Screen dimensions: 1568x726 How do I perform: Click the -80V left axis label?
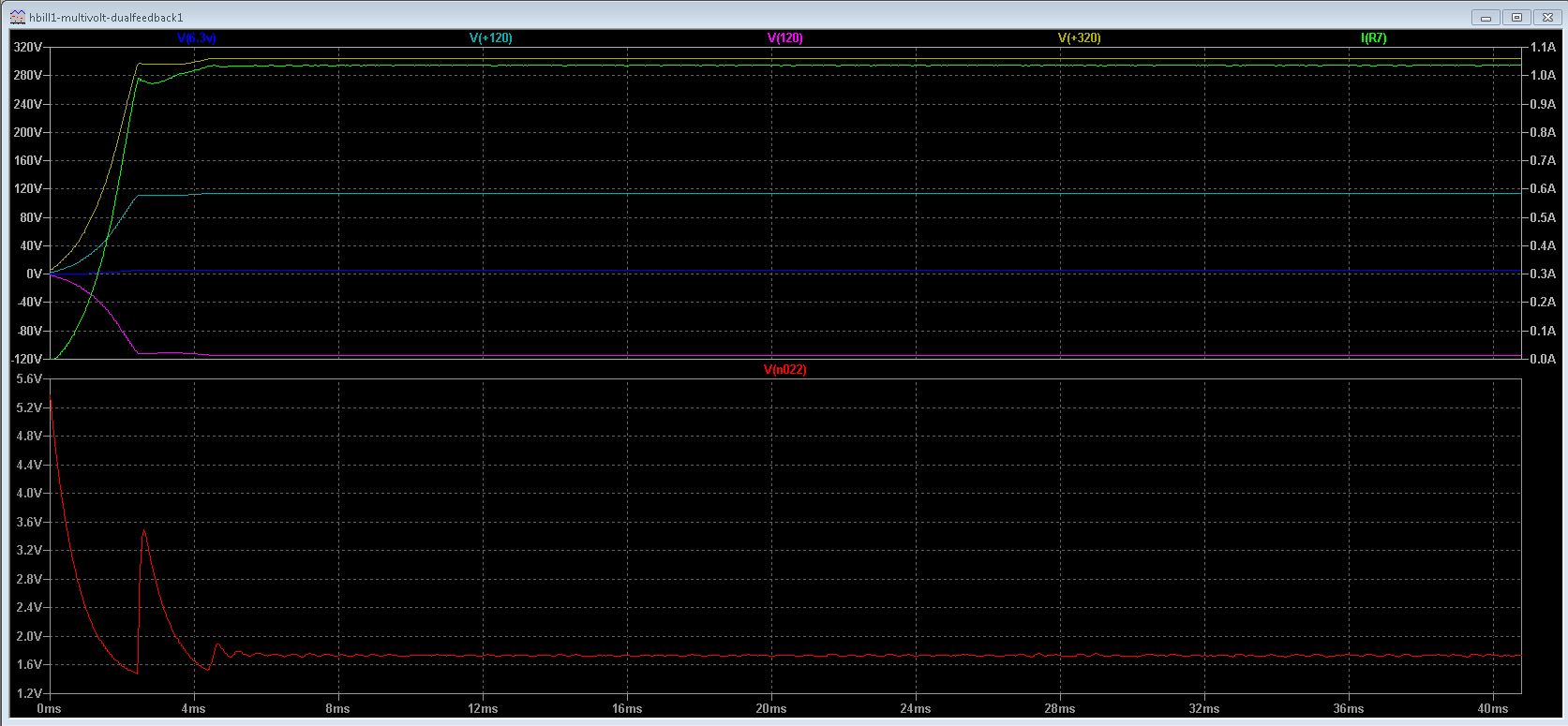point(29,331)
